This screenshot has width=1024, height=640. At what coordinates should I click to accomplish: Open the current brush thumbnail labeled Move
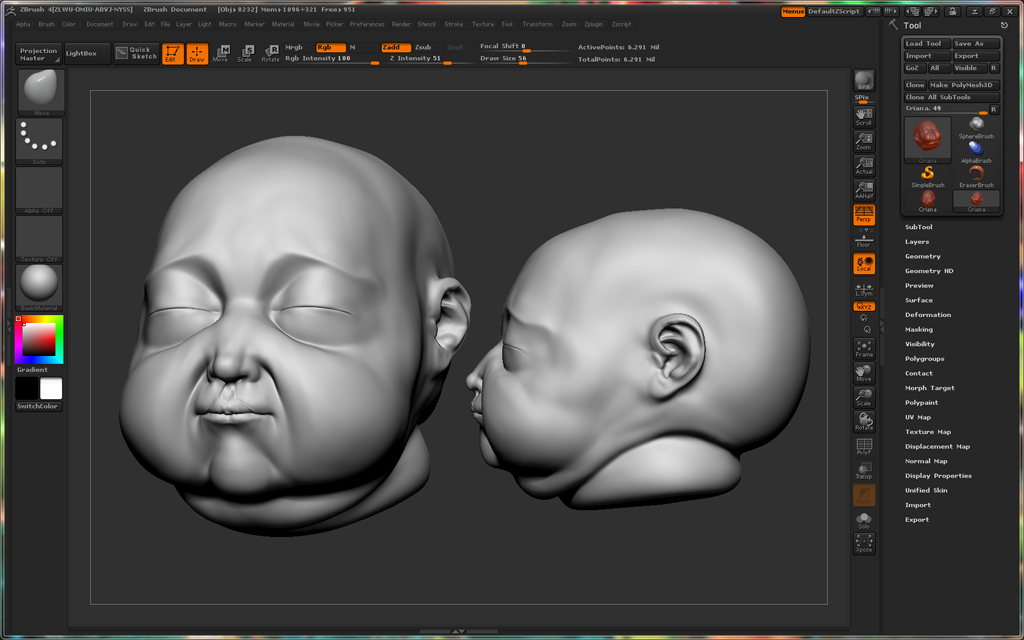point(40,91)
